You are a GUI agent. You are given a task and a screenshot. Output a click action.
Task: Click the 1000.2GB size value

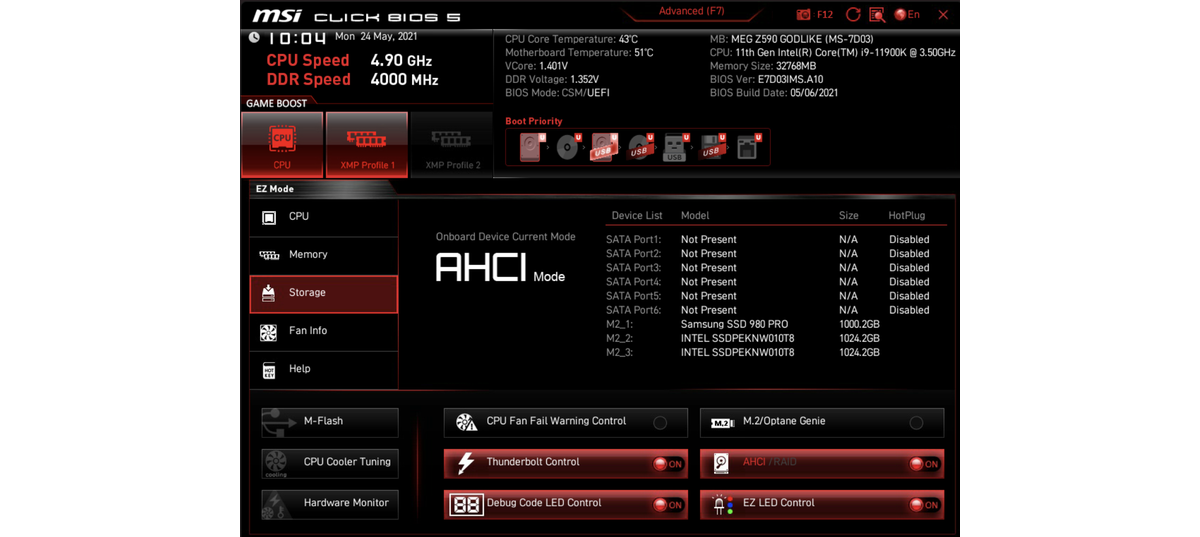pos(859,325)
